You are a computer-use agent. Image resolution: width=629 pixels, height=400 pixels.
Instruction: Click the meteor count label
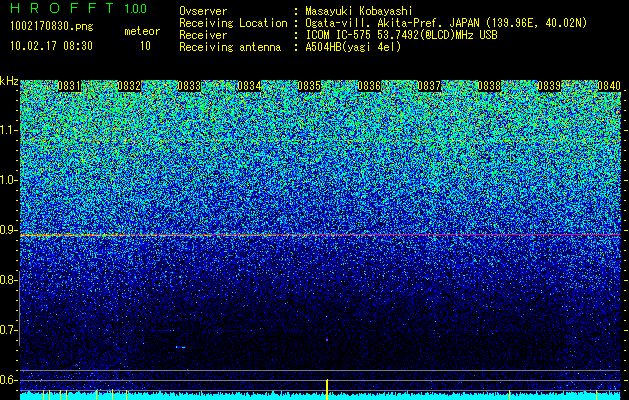pyautogui.click(x=142, y=31)
